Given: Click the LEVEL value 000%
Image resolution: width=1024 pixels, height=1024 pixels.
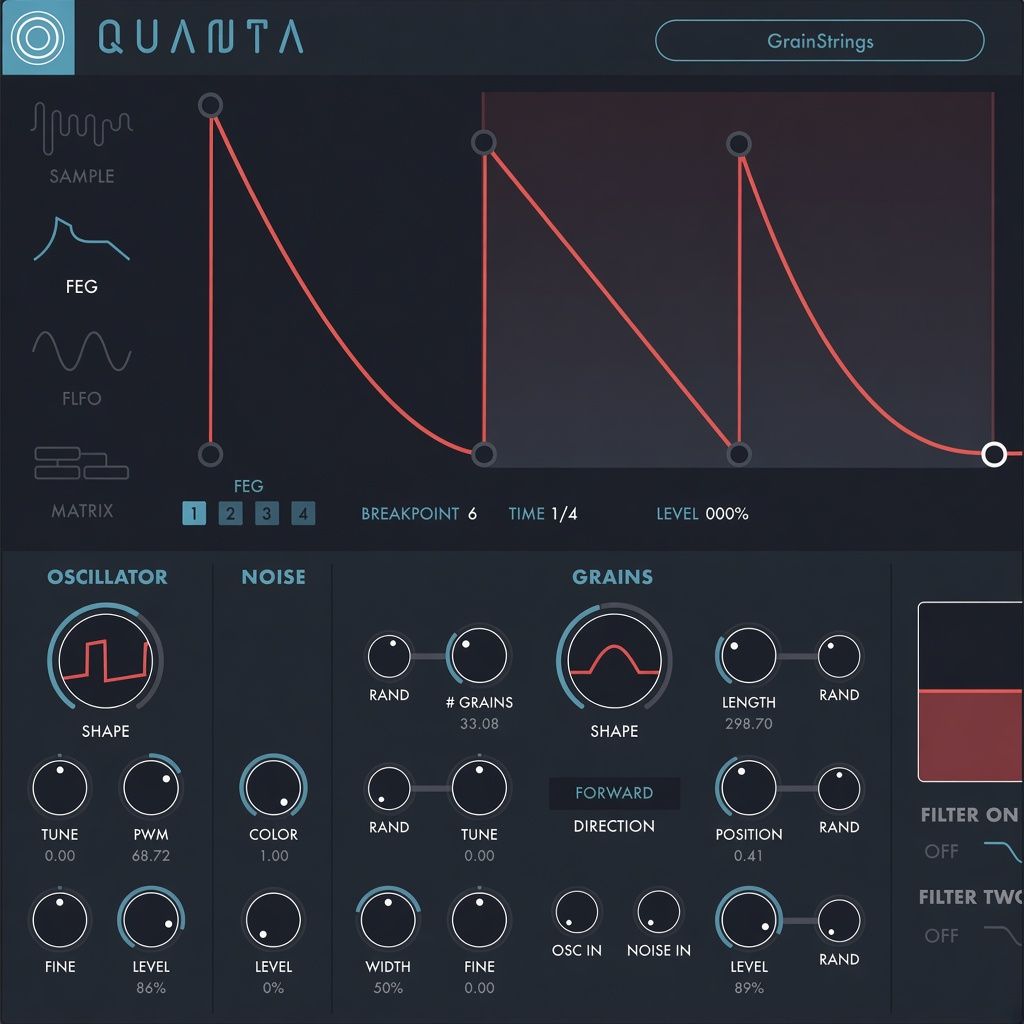Looking at the screenshot, I should (727, 514).
